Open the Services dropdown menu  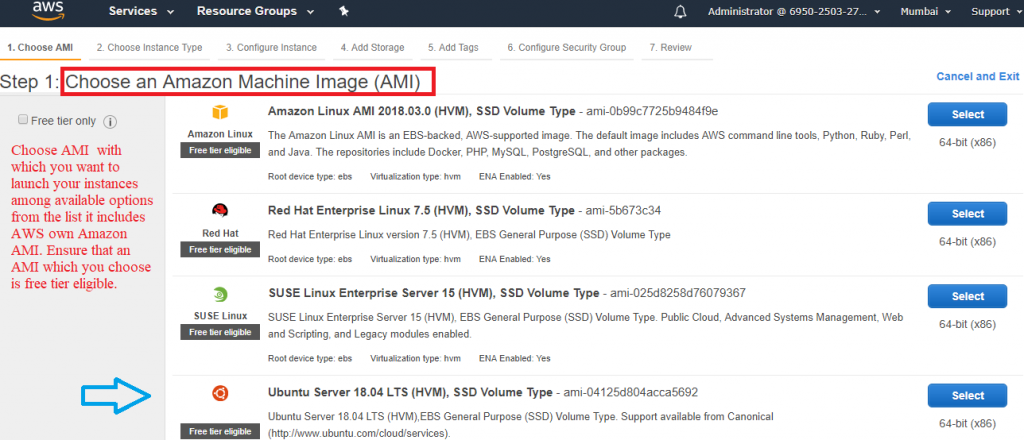tap(141, 11)
